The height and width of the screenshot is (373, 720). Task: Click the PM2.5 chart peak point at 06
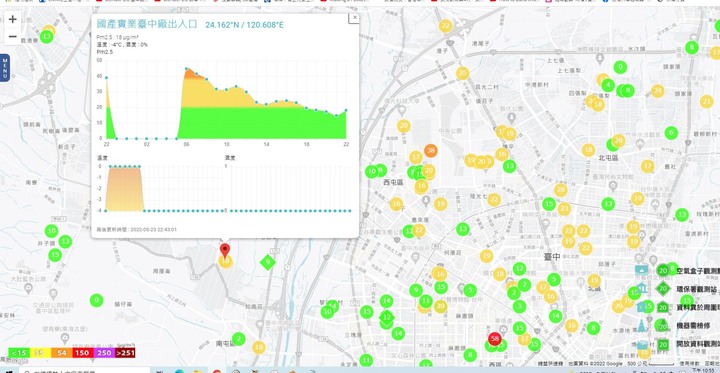click(x=186, y=69)
